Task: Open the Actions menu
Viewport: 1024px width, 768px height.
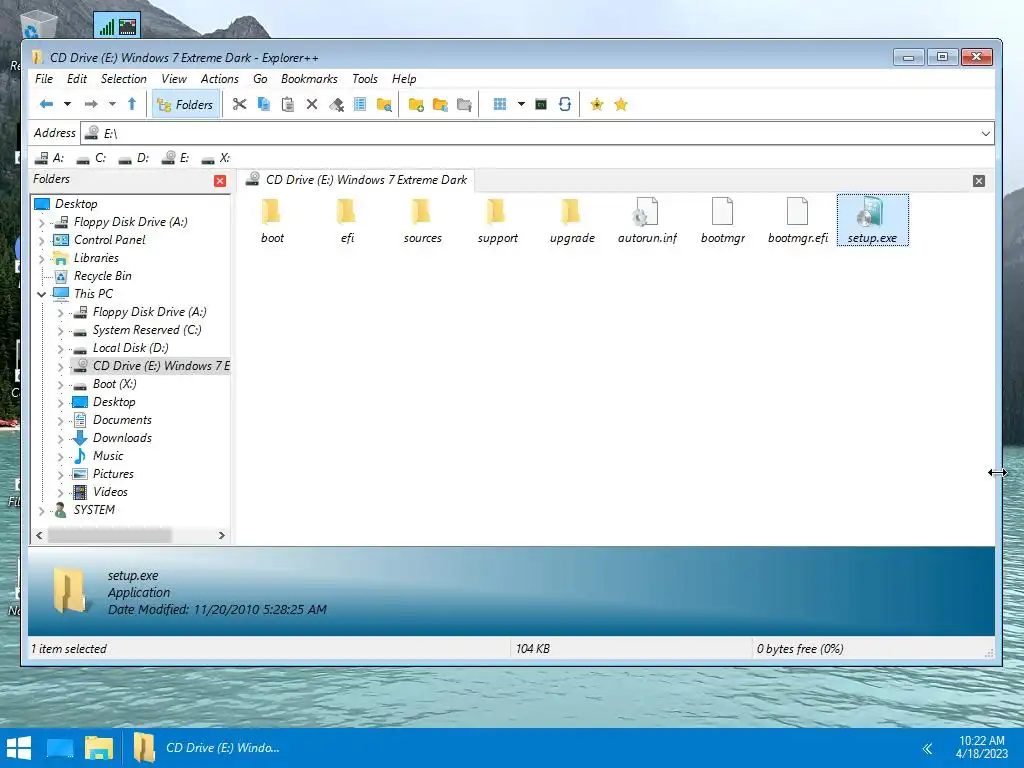Action: pos(219,78)
